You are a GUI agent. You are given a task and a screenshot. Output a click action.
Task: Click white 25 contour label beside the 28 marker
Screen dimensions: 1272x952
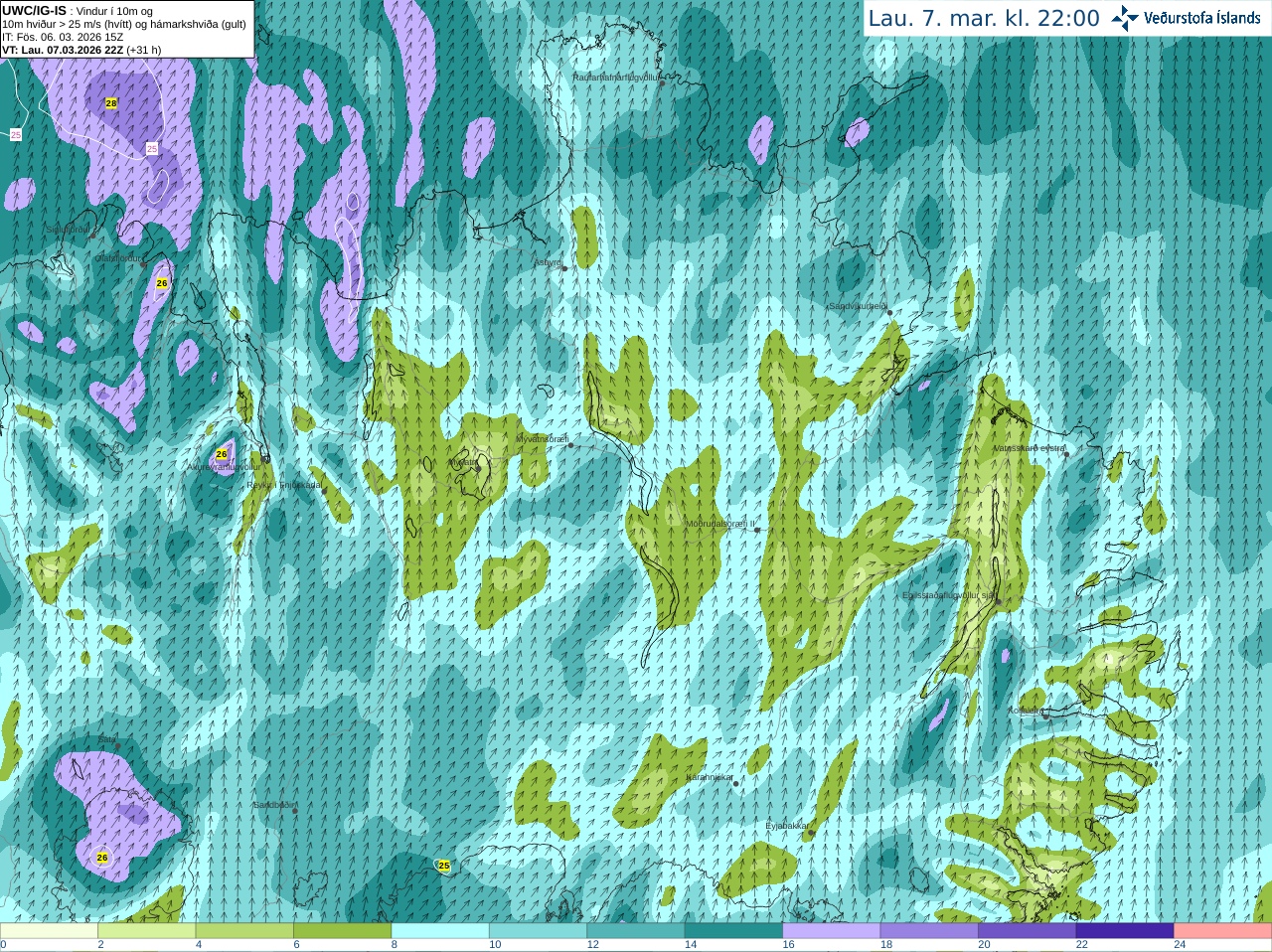click(x=152, y=148)
